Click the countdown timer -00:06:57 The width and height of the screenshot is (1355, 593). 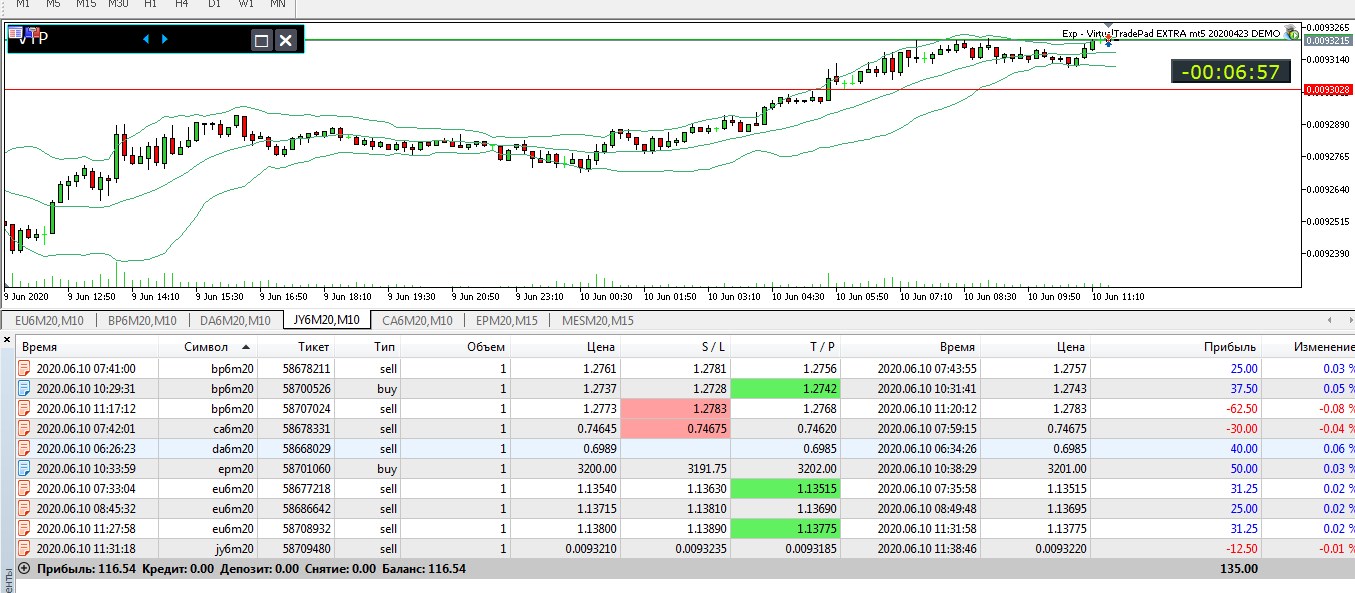1230,71
